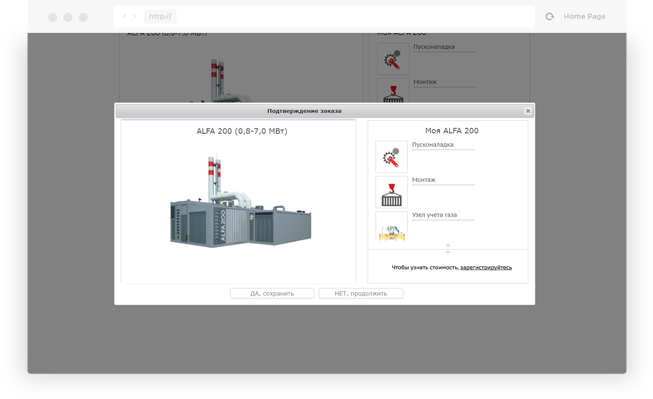653x399 pixels.
Task: Close the Подтверждение заказа dialog
Action: click(x=528, y=111)
